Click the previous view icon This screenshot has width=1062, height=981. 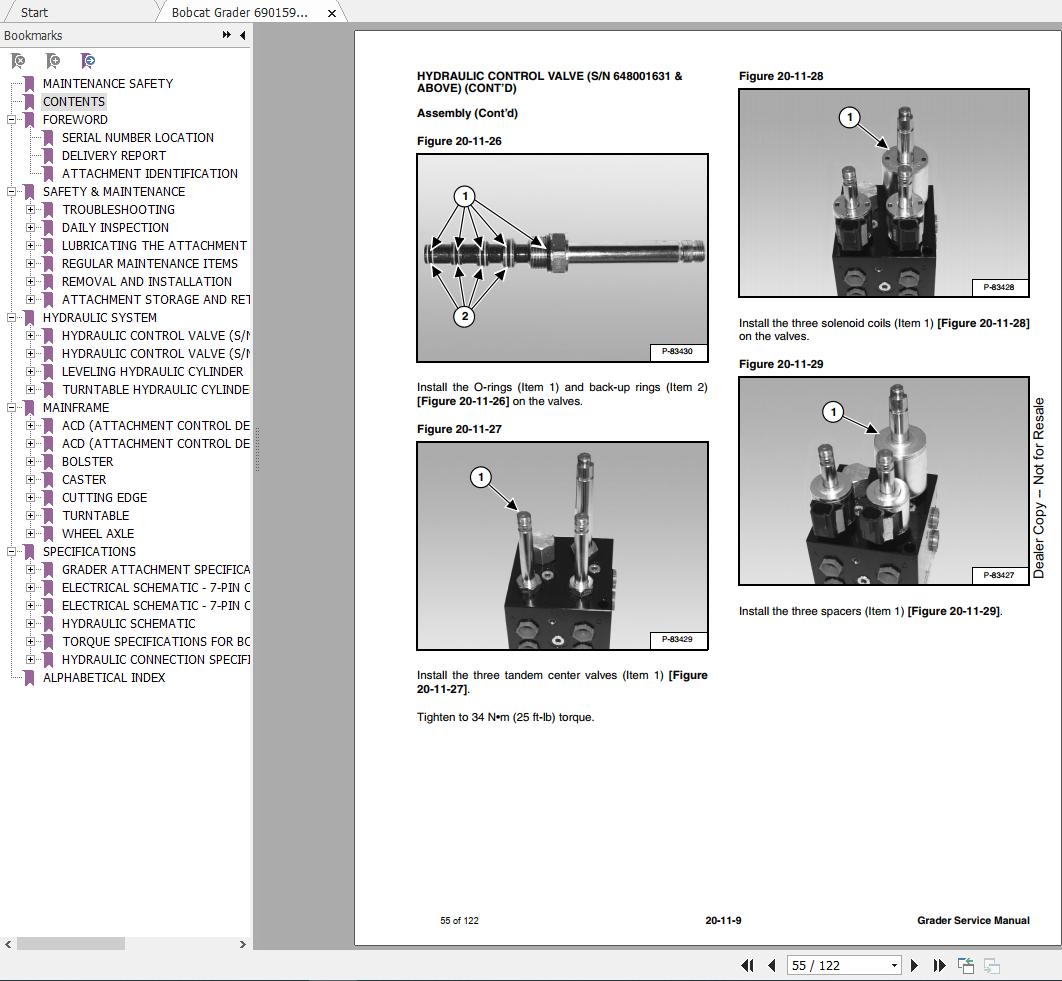click(x=966, y=965)
